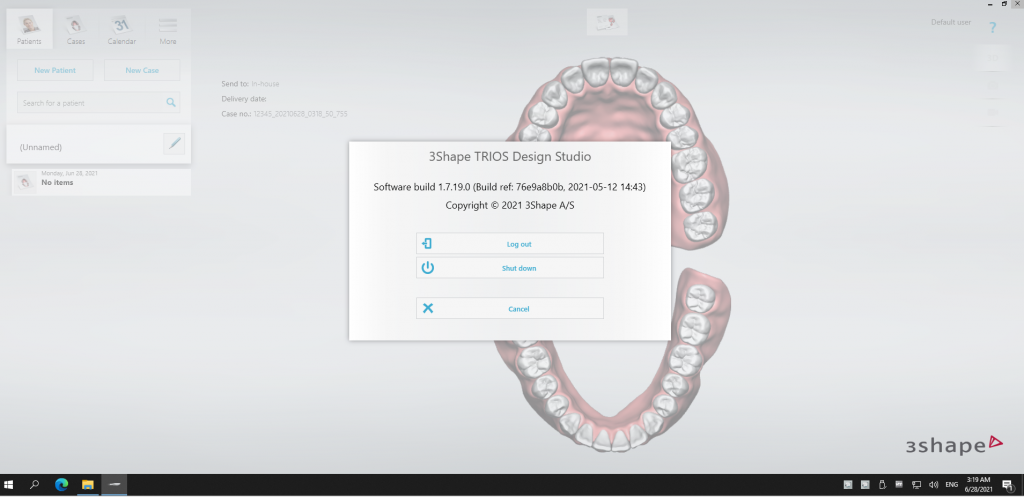
Task: Click the Search for a patient field
Action: (88, 103)
